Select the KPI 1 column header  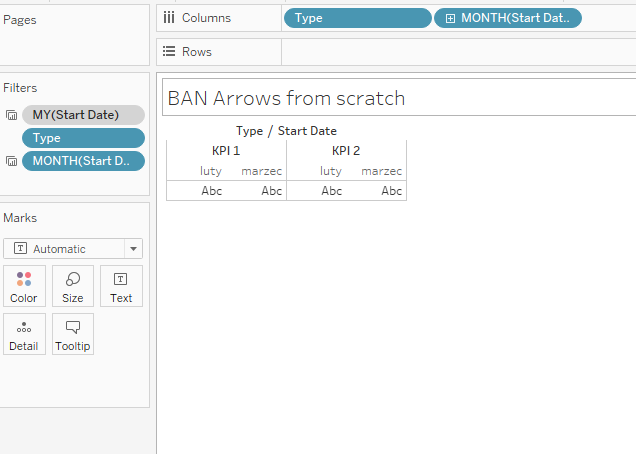(226, 151)
